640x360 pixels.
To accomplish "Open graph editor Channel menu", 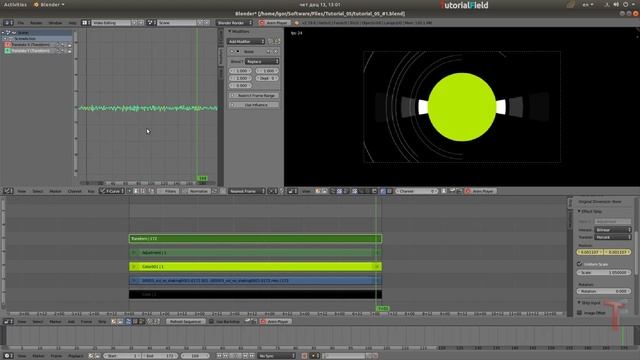I will [74, 191].
